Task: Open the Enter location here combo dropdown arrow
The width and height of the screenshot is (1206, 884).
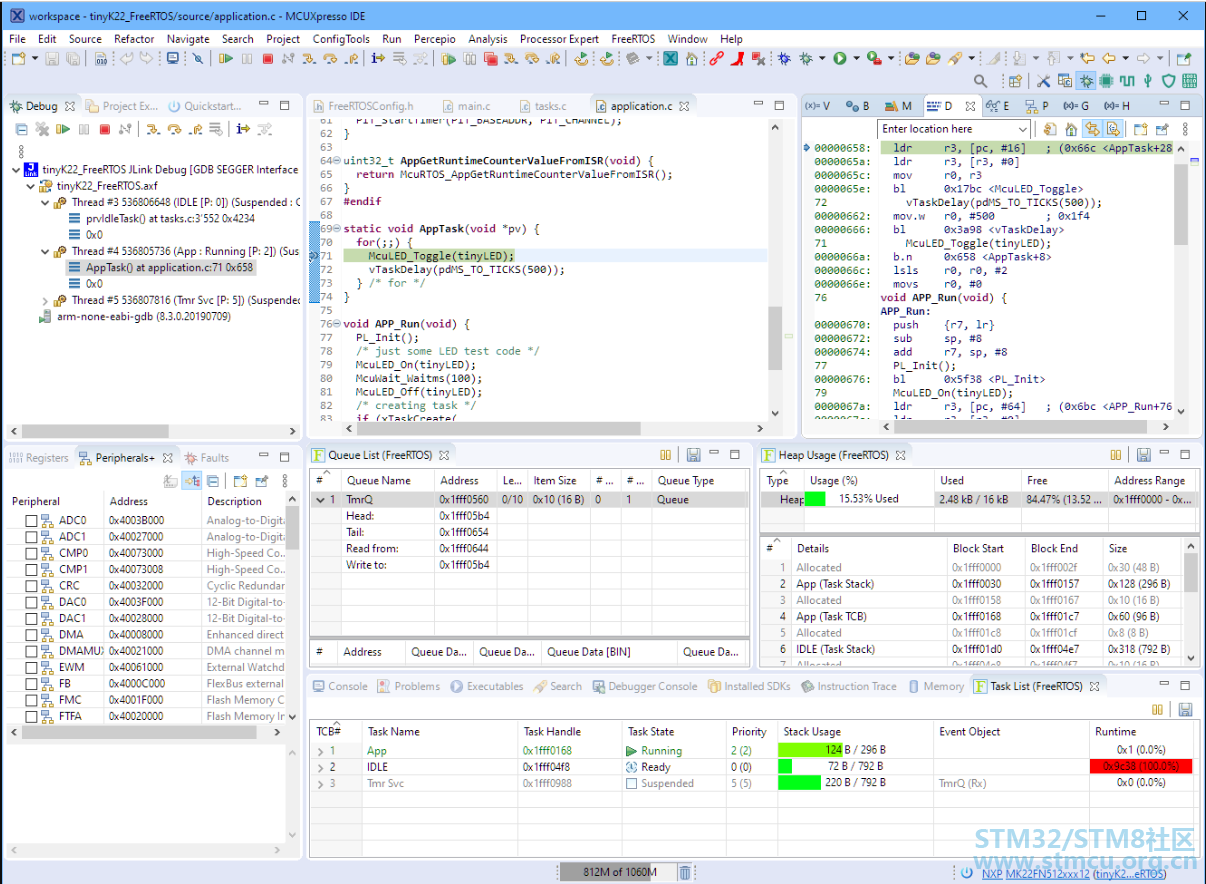Action: click(x=1021, y=129)
